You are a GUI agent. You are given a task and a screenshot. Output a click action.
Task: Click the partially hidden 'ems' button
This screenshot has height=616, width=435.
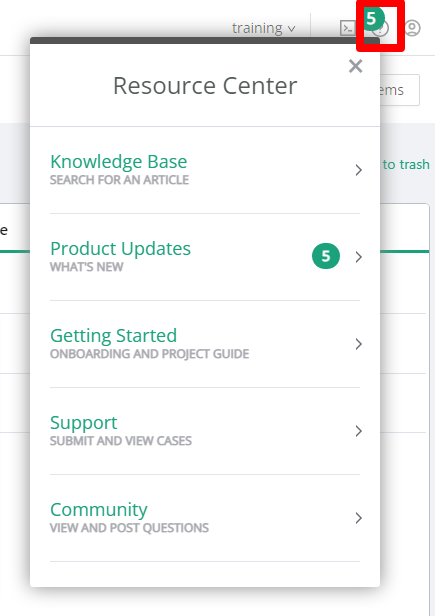400,90
